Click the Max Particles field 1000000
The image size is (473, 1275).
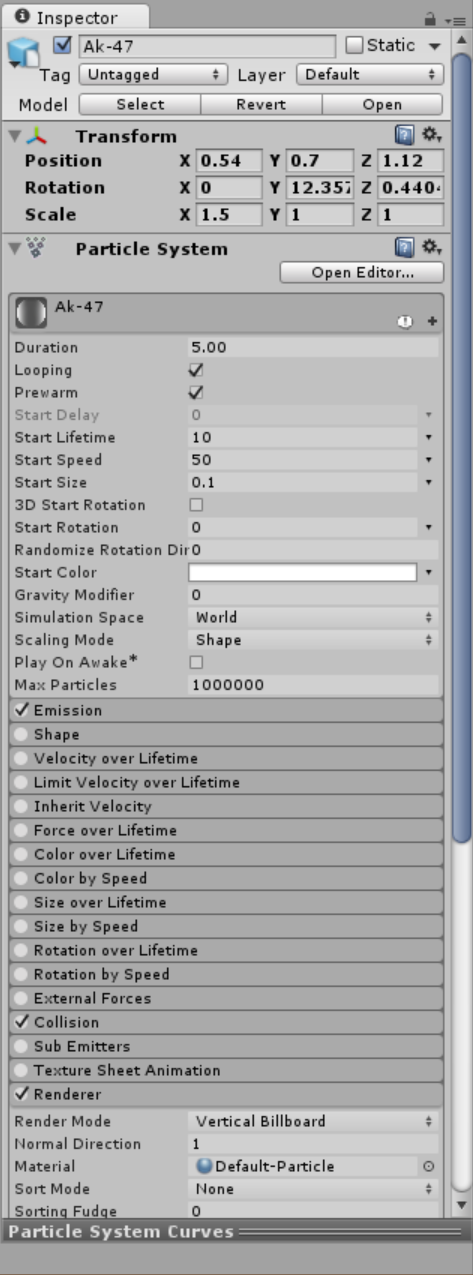tap(313, 685)
